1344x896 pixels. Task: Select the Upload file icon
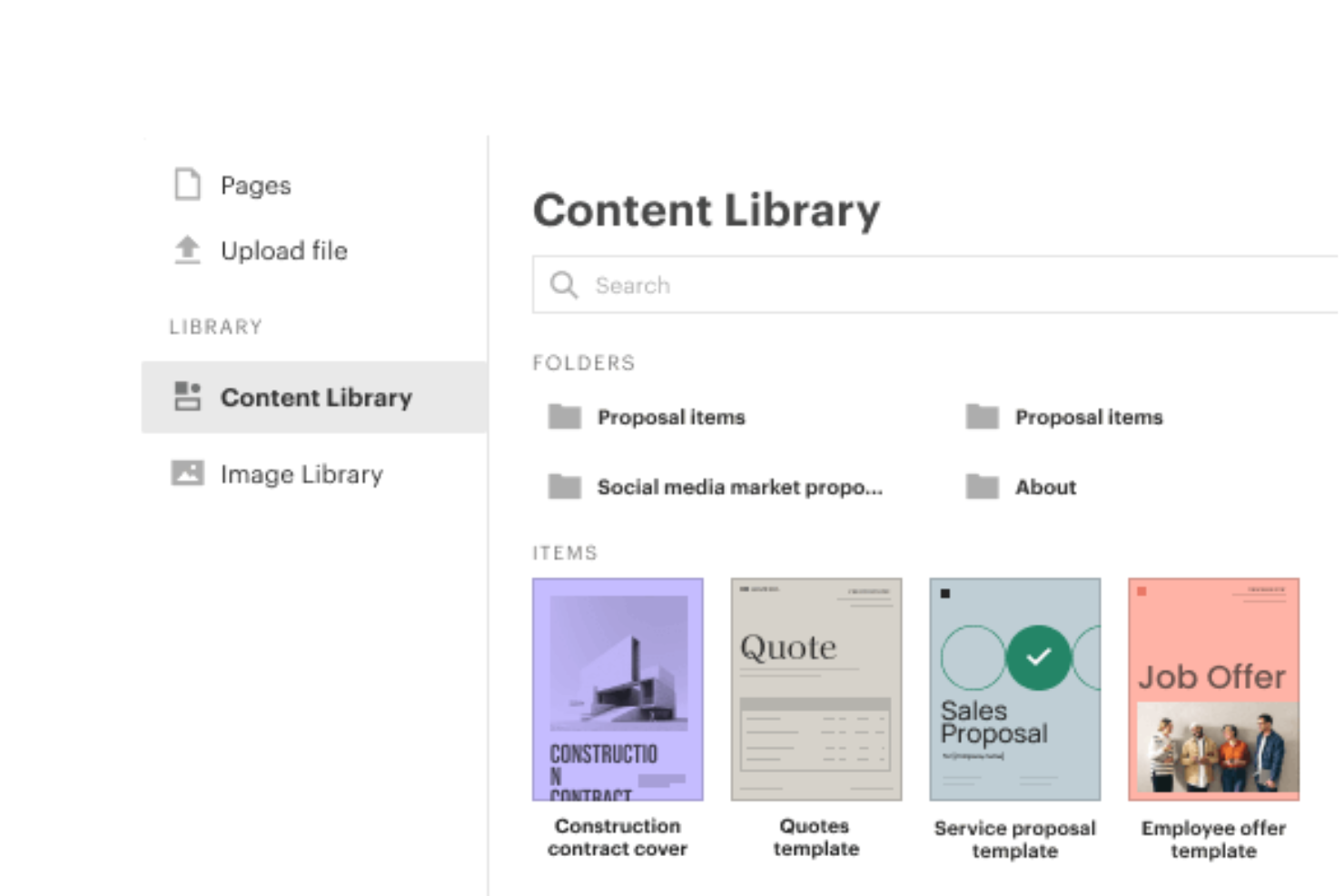tap(186, 251)
